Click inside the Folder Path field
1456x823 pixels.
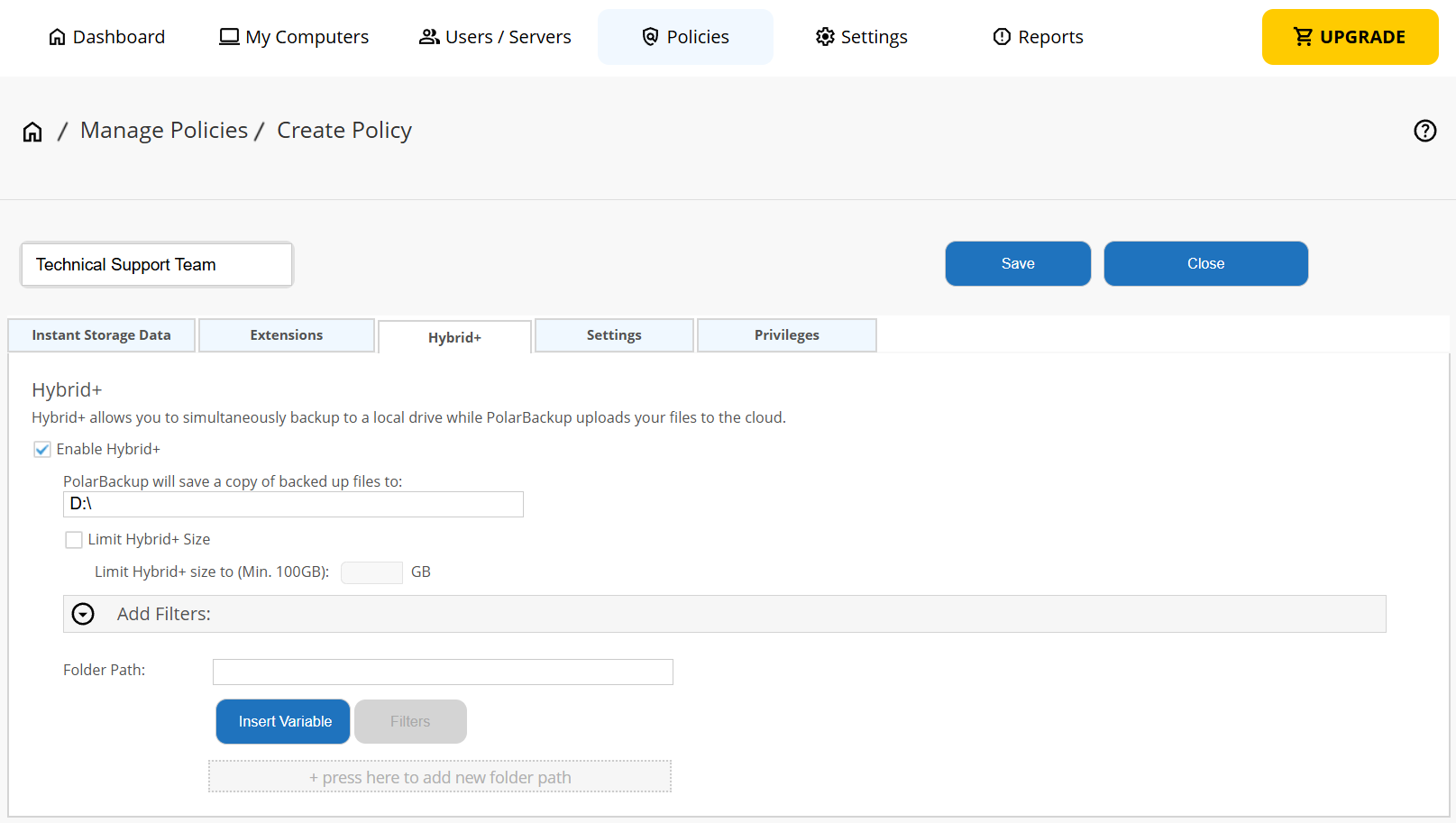click(442, 672)
